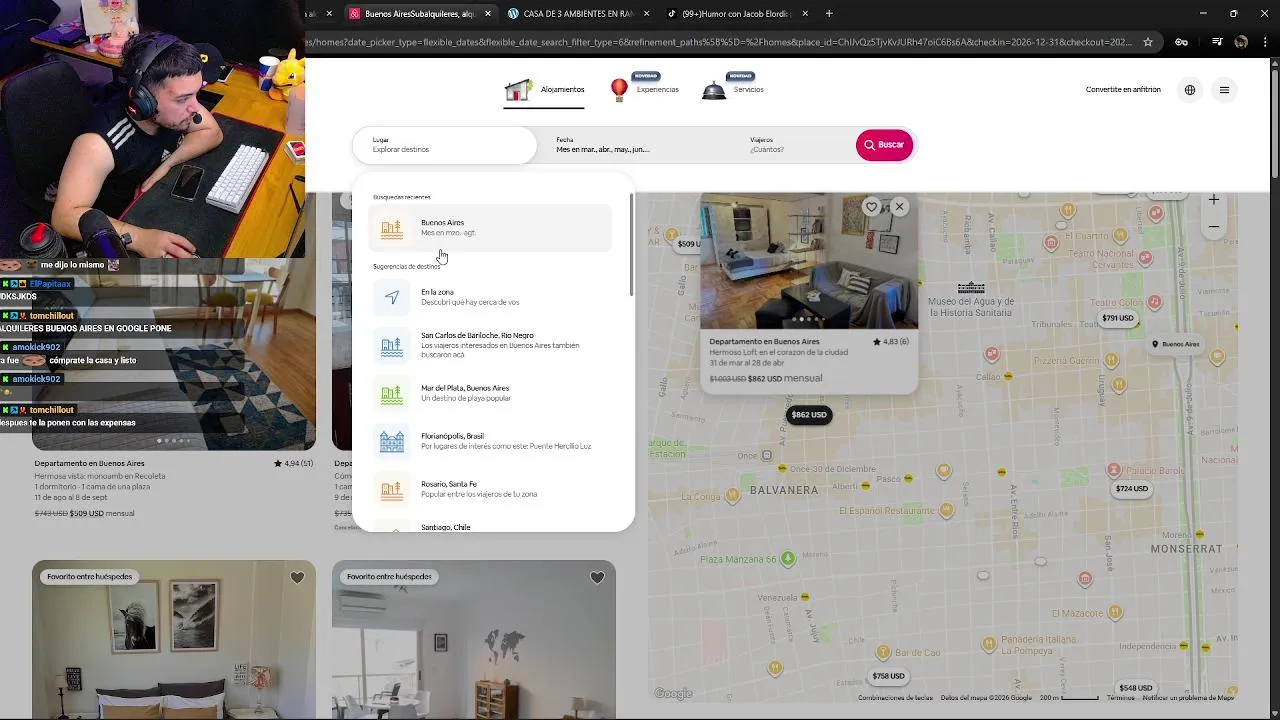Viewport: 1280px width, 720px height.
Task: Click the Florianópolis building icon
Action: (392, 441)
